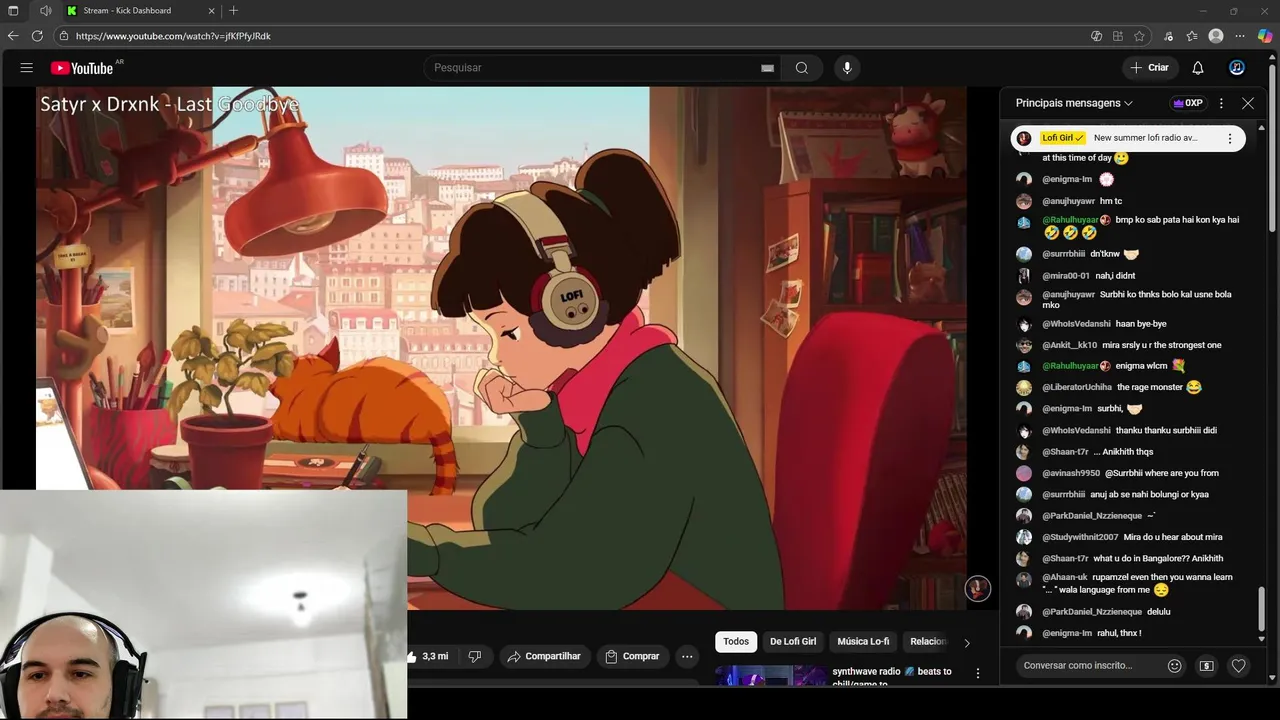Expand the Principais mensagens chat mode dropdown
The width and height of the screenshot is (1280, 720).
tap(1074, 103)
